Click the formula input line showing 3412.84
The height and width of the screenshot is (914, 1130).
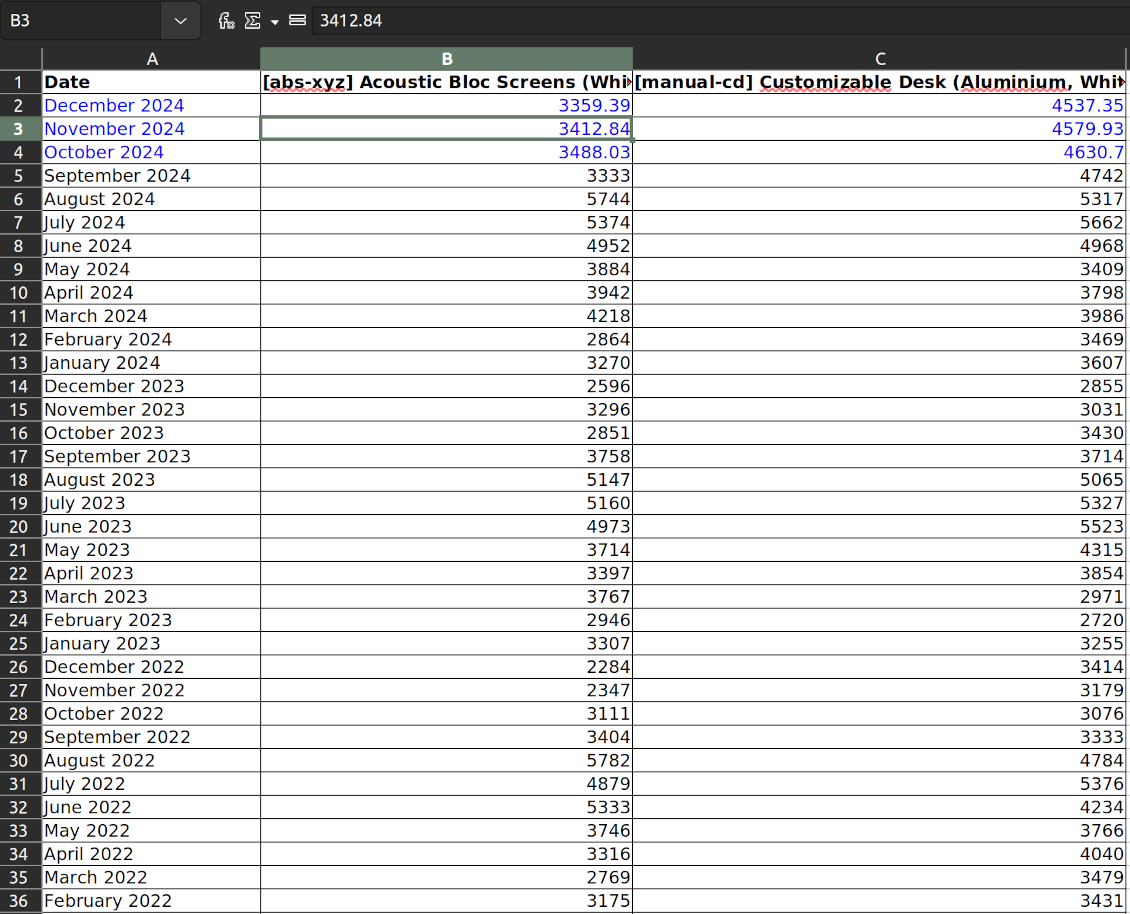[719, 20]
